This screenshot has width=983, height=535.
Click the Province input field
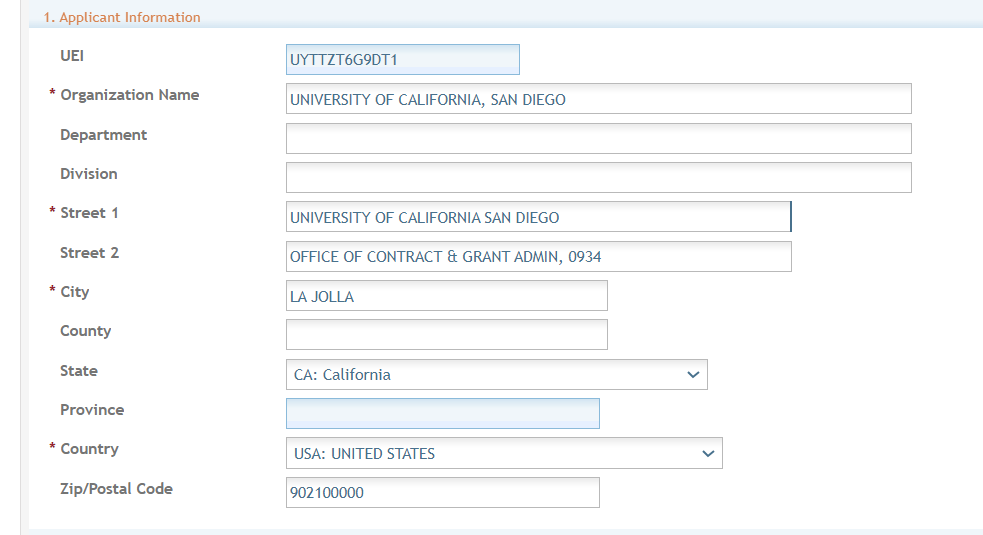tap(442, 414)
